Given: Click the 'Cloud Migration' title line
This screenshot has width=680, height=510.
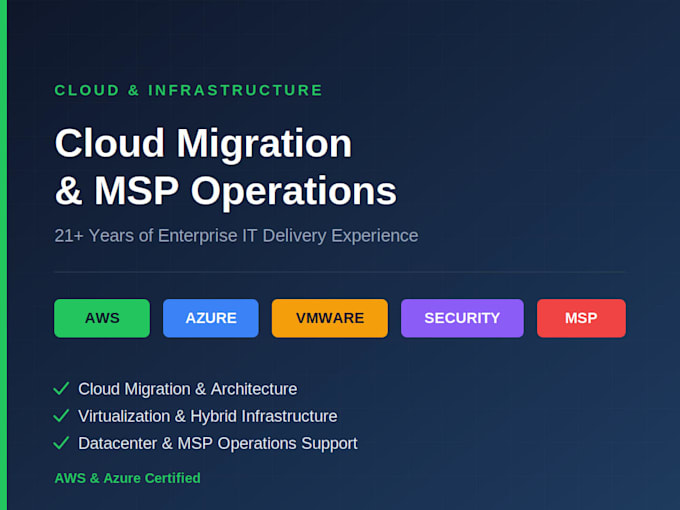Looking at the screenshot, I should tap(203, 144).
